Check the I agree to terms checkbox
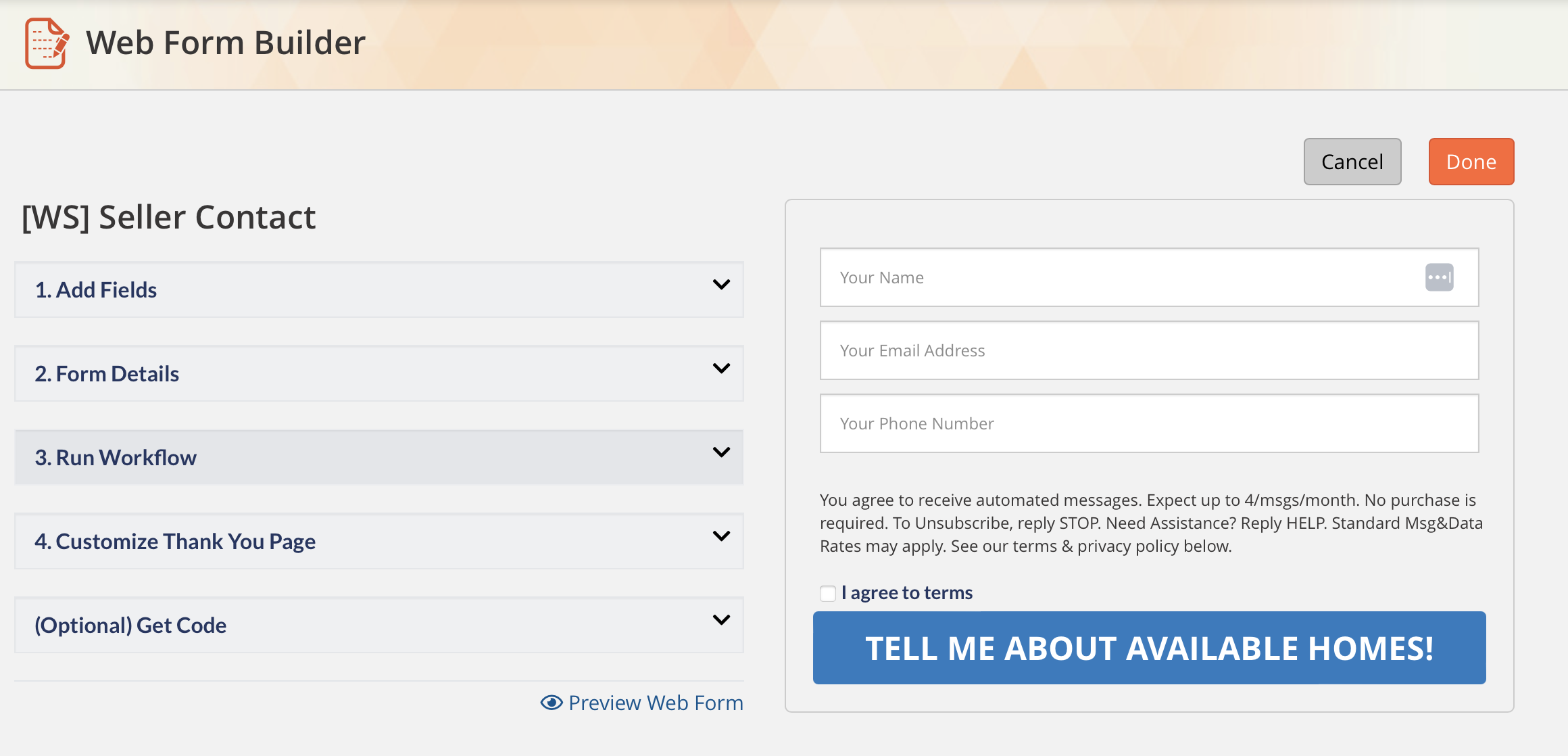 (x=828, y=593)
